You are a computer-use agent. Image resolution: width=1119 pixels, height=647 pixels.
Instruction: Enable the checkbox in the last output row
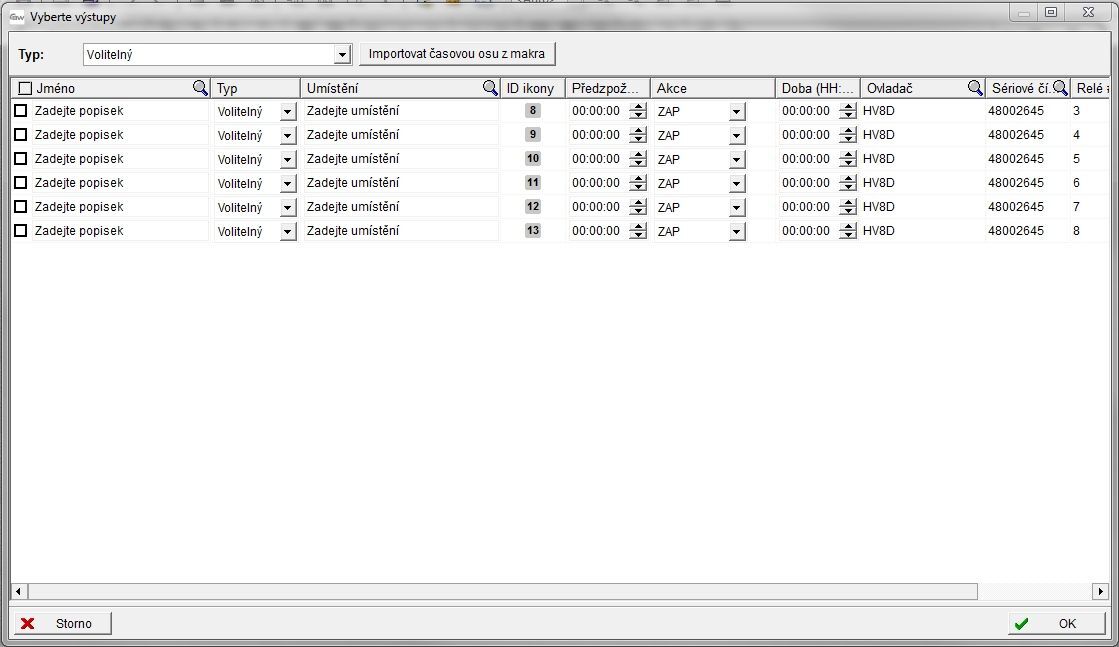[x=21, y=231]
